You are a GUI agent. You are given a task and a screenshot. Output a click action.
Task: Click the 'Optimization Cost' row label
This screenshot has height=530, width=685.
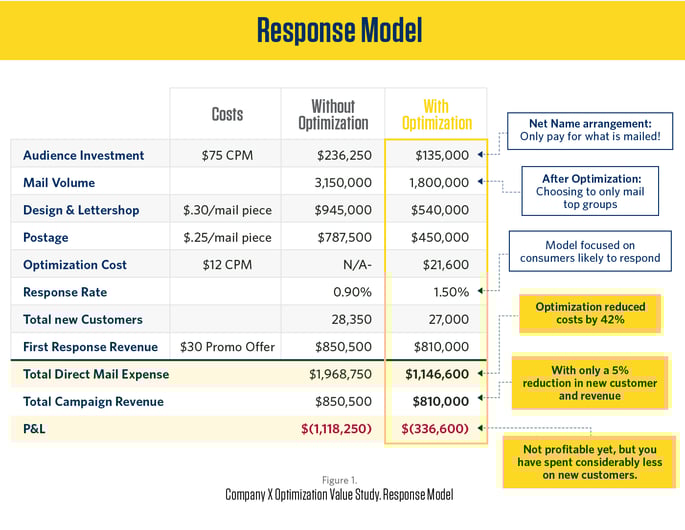75,265
